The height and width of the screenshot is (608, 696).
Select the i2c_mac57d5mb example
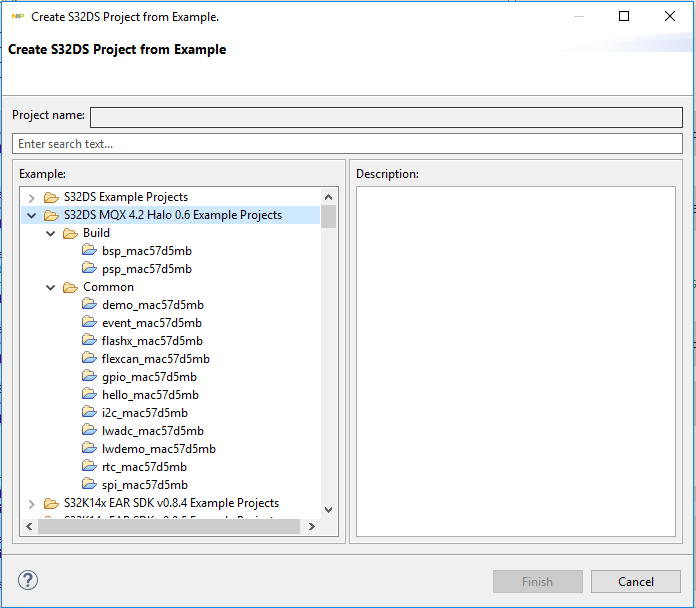pyautogui.click(x=145, y=413)
